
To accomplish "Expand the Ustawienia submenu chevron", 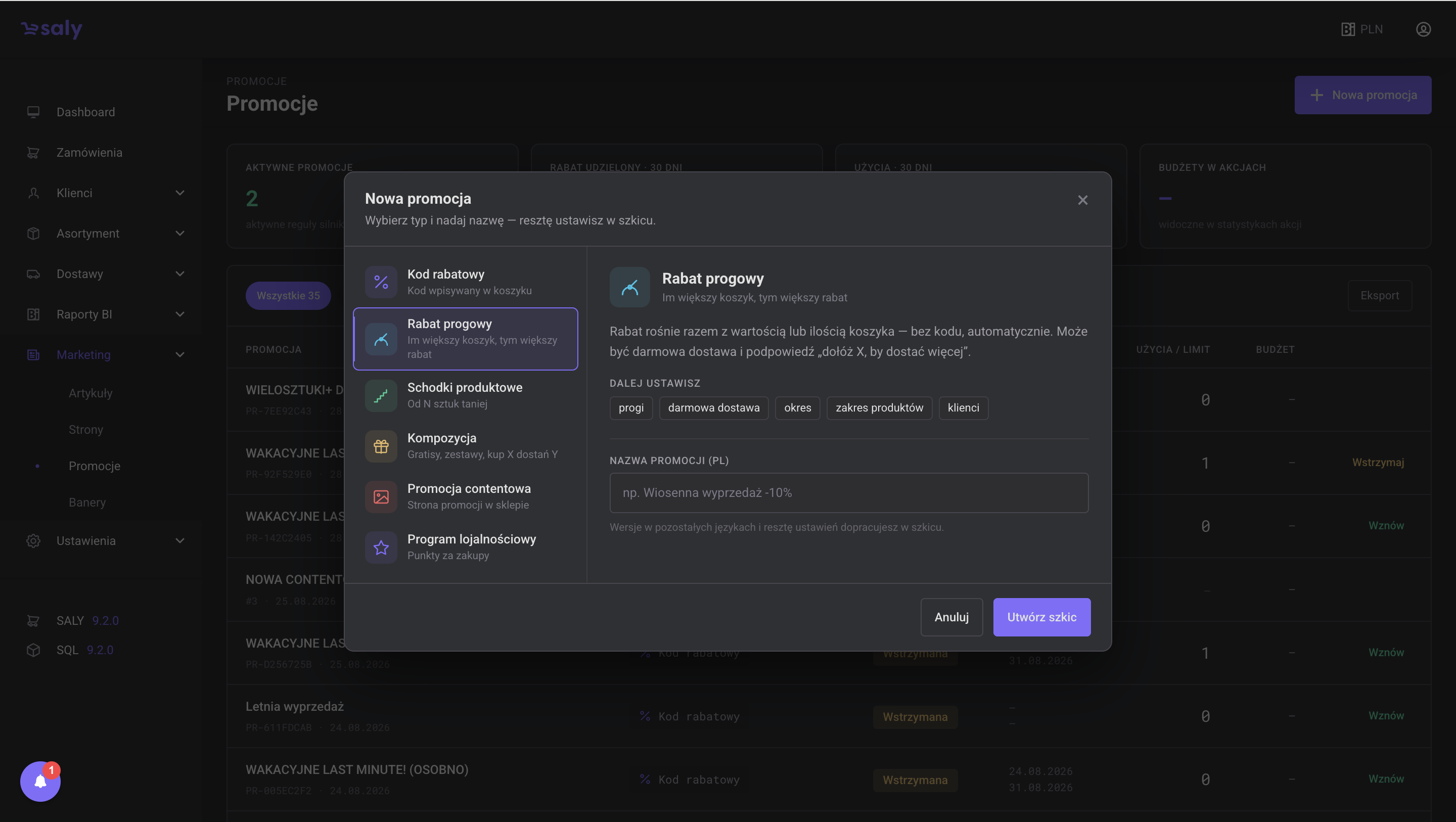I will point(180,540).
